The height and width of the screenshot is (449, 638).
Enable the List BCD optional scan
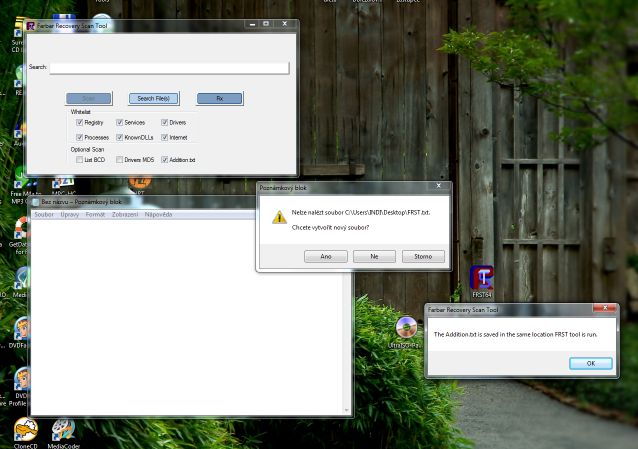[80, 160]
